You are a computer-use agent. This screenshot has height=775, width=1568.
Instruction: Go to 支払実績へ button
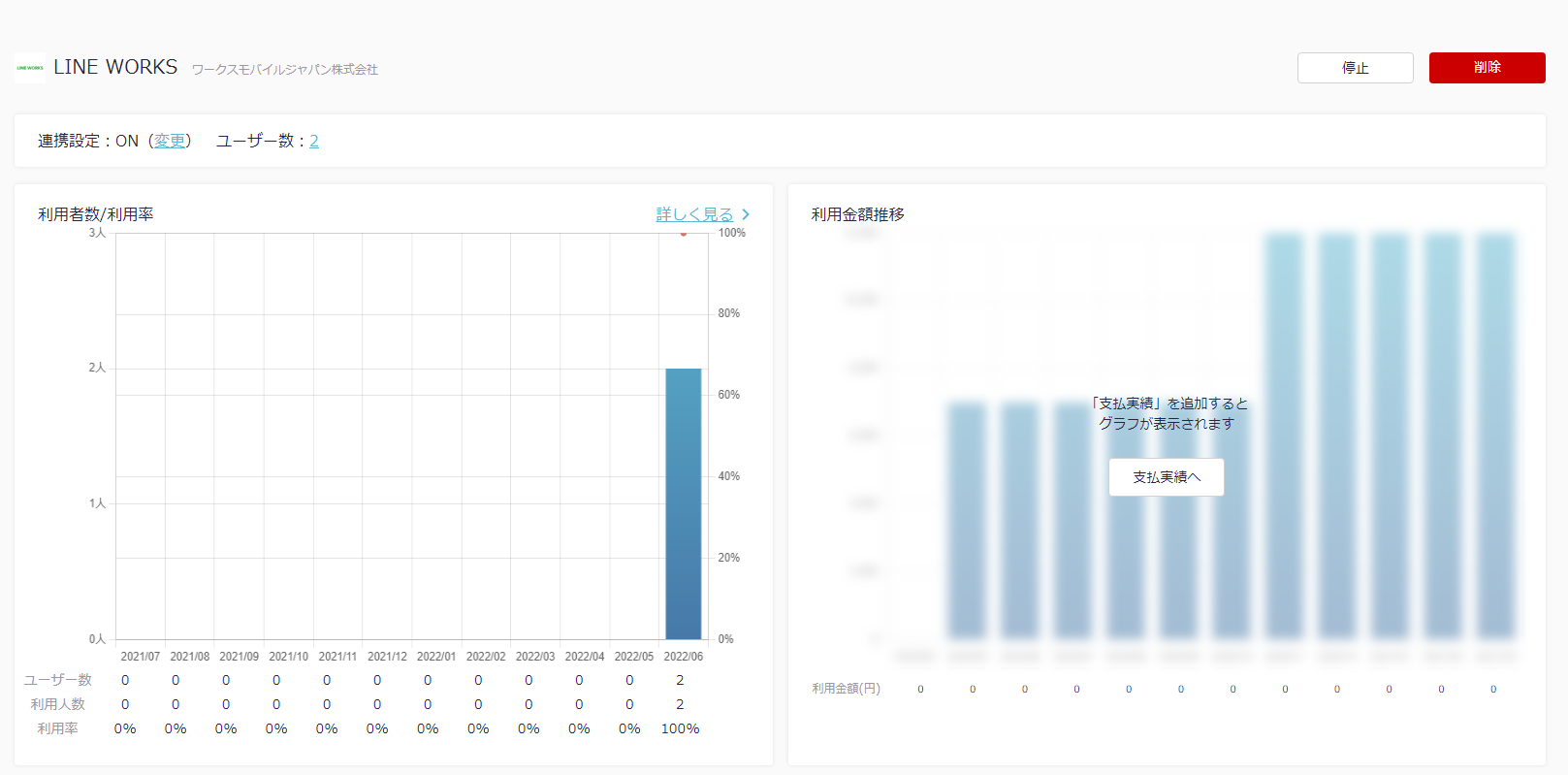click(x=1166, y=477)
